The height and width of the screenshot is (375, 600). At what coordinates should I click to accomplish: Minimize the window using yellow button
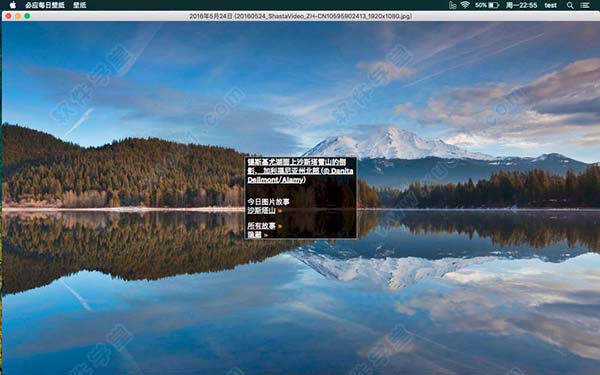(x=18, y=16)
